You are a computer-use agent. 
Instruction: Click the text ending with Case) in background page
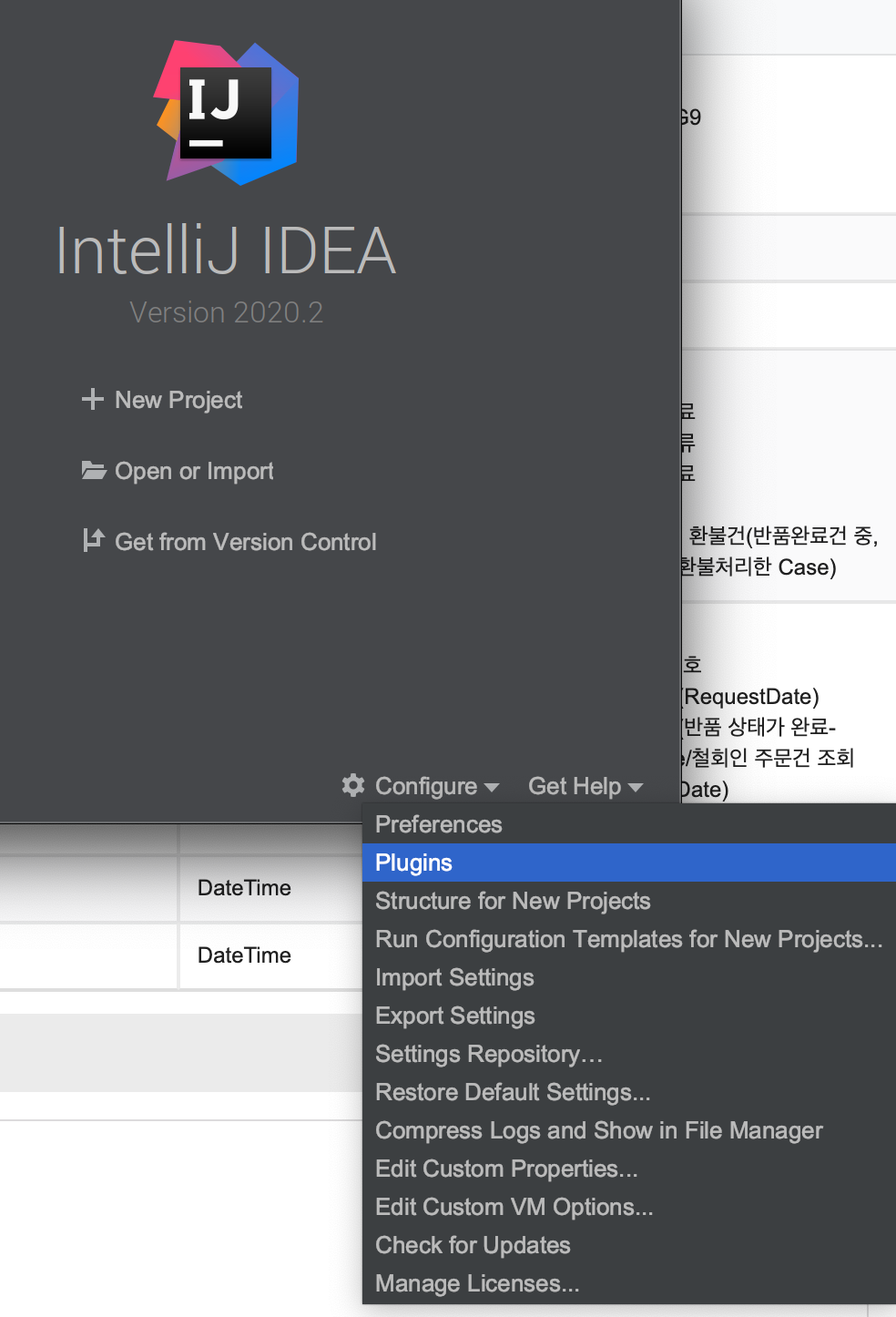coord(759,567)
